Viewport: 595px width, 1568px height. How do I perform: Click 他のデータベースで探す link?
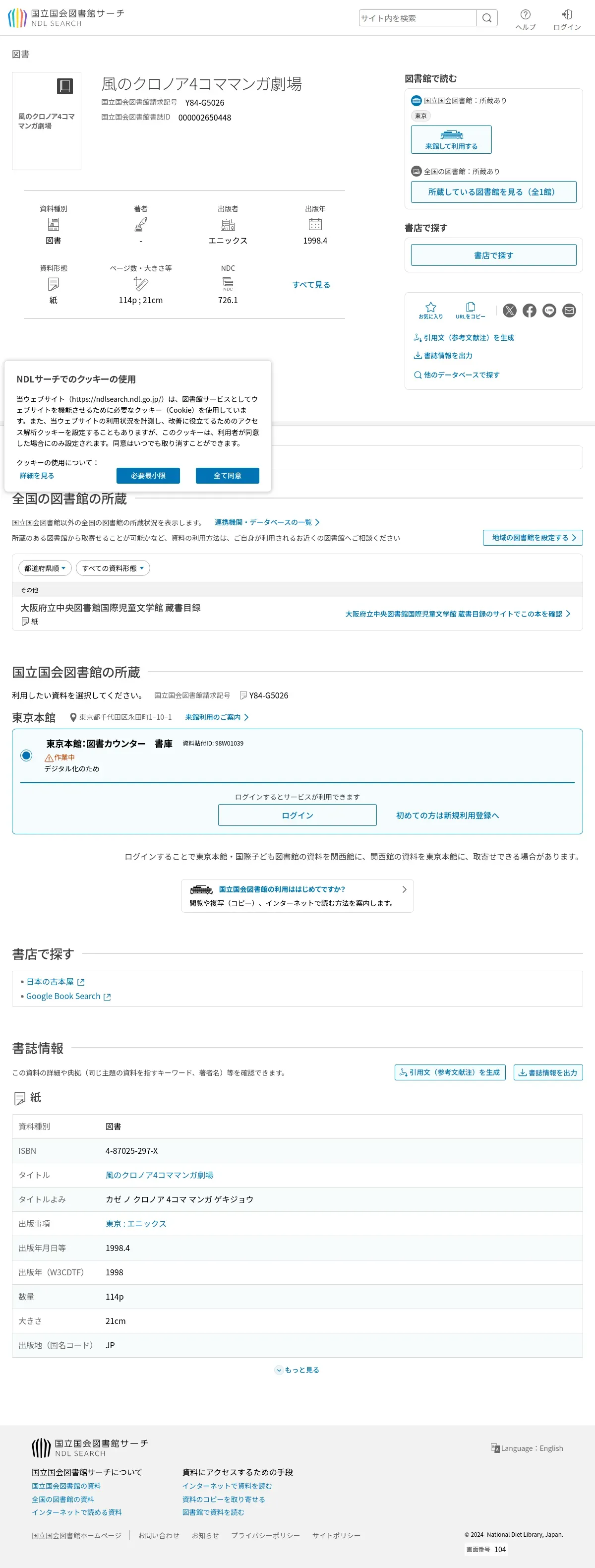(457, 375)
